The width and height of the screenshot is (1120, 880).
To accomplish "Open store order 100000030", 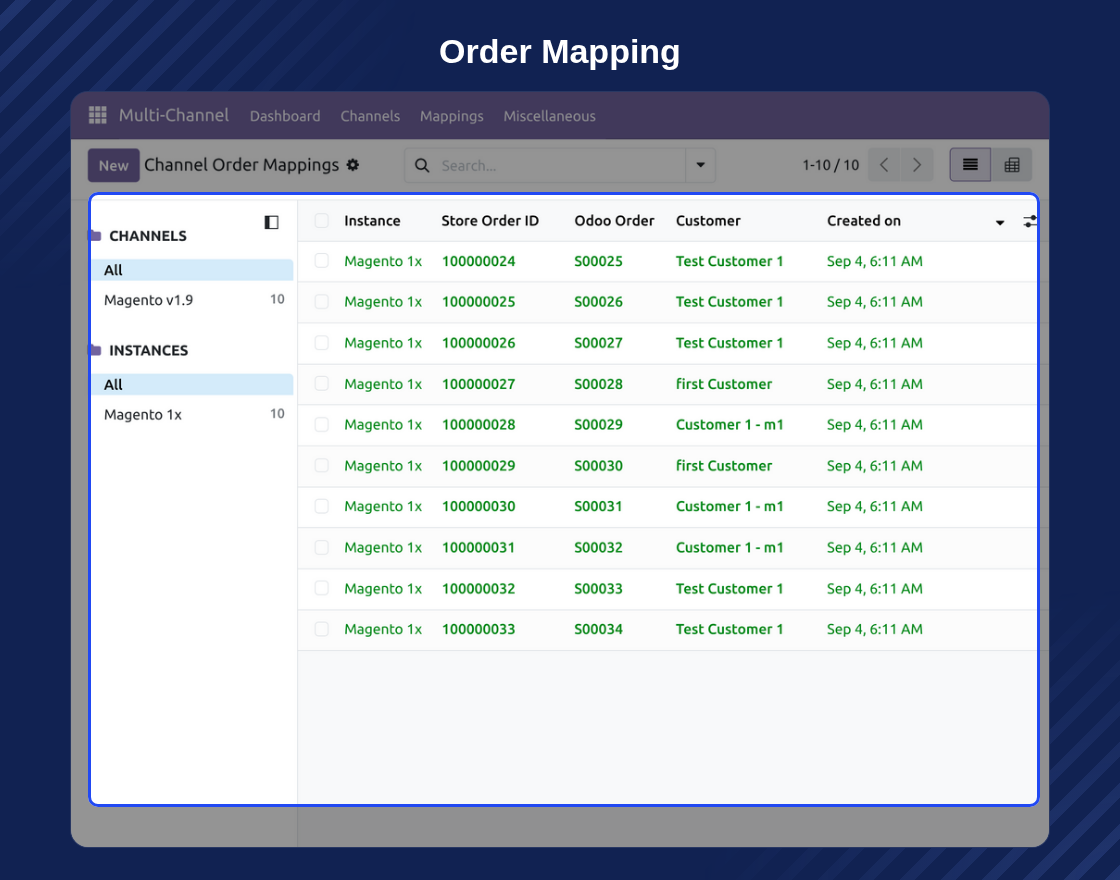I will point(479,506).
